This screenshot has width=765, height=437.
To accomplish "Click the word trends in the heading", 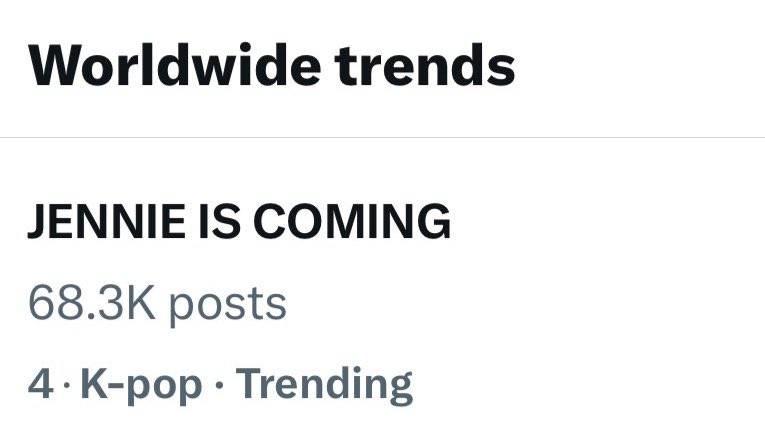I will point(425,66).
